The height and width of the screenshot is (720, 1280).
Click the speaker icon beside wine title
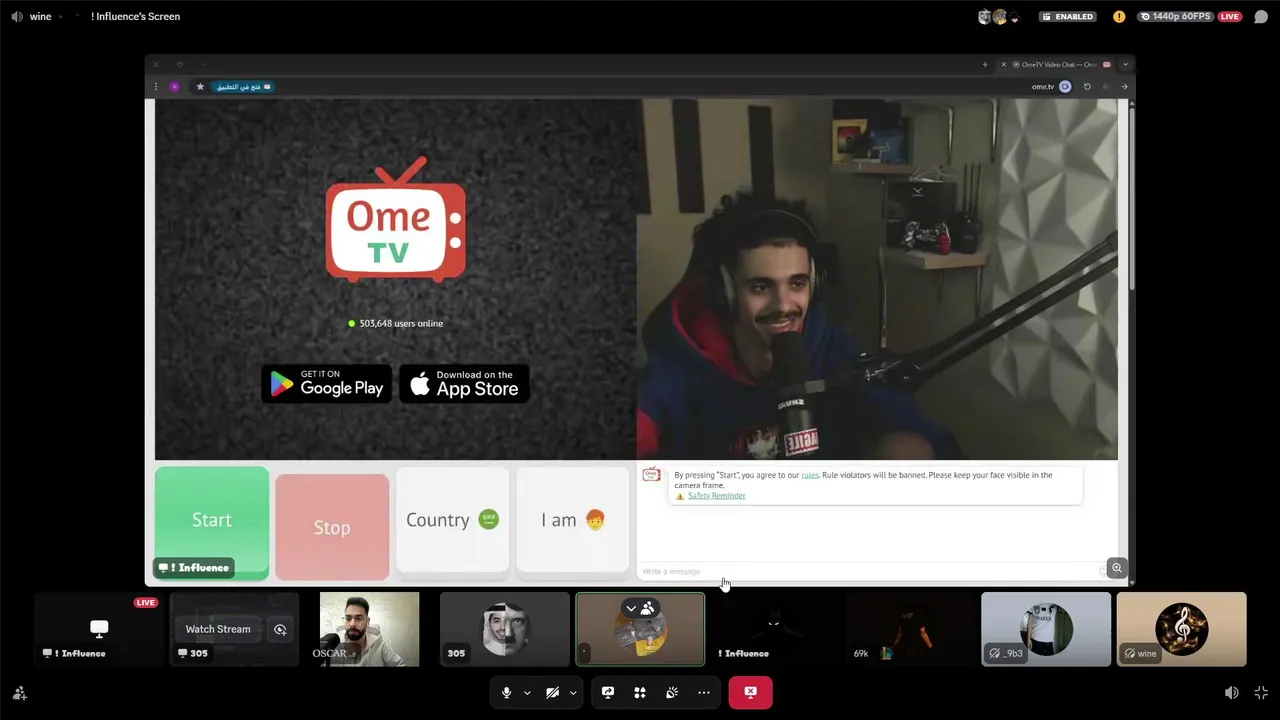tap(16, 16)
